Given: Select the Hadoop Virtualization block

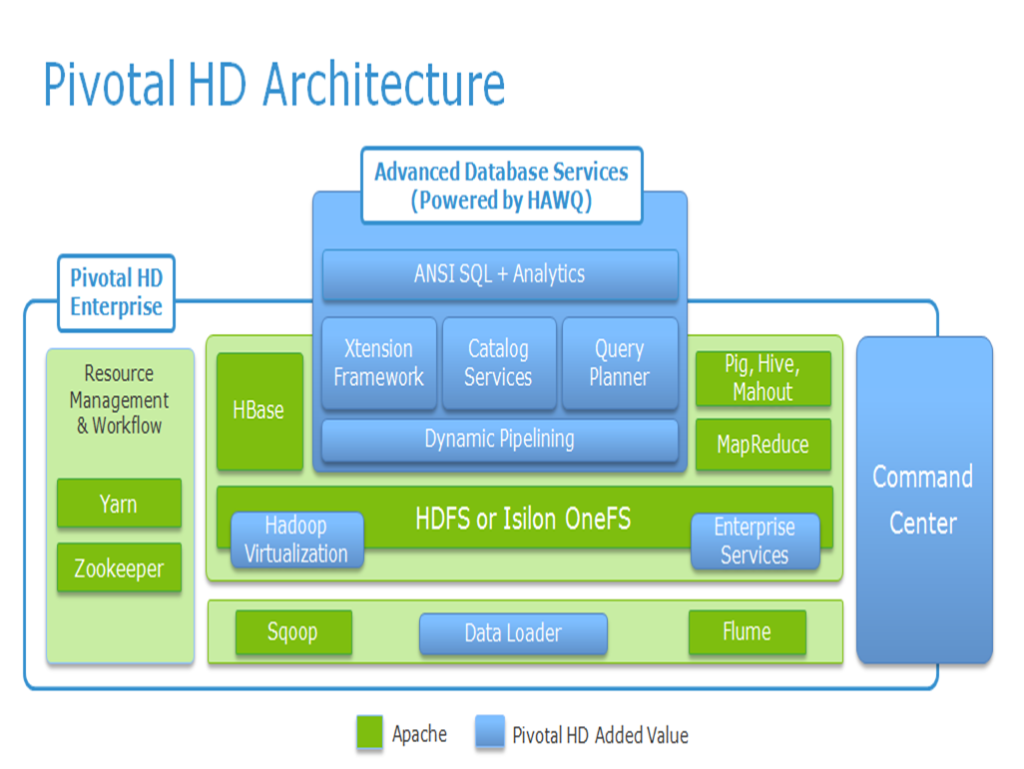Looking at the screenshot, I should click(x=296, y=539).
